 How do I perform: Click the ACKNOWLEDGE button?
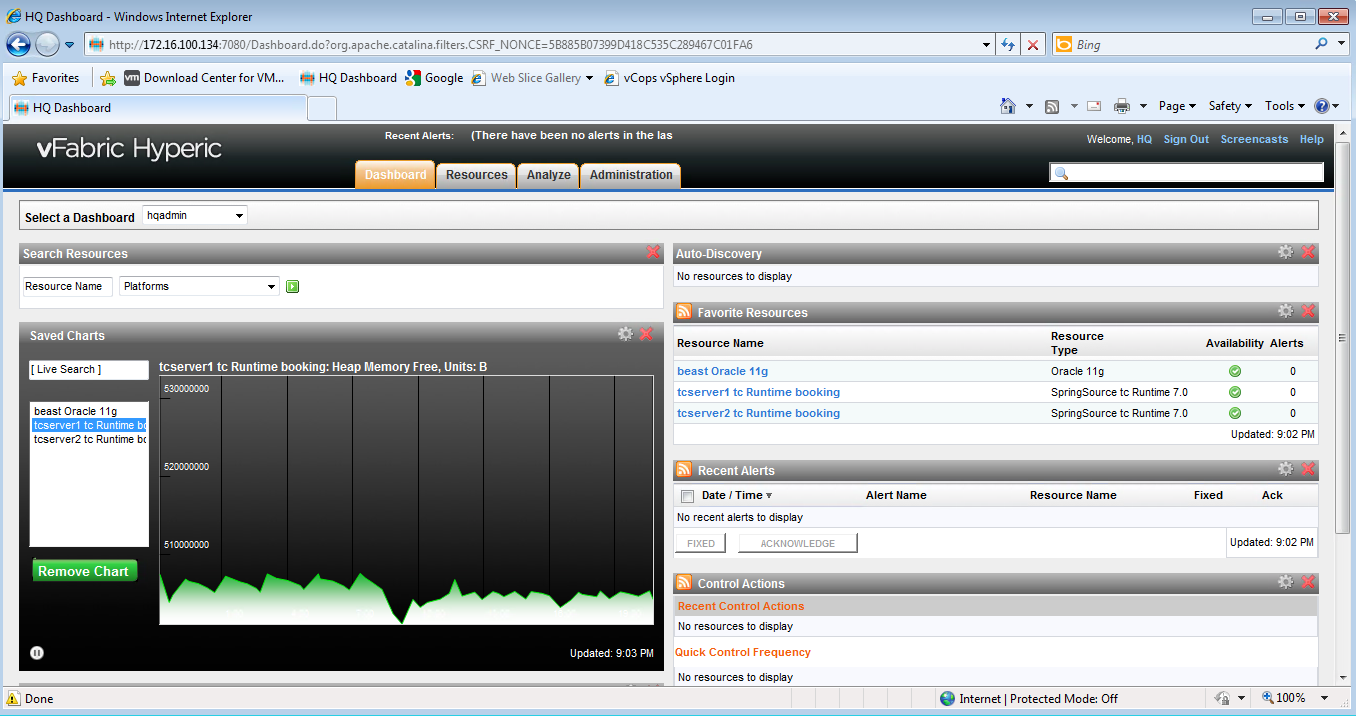(797, 543)
